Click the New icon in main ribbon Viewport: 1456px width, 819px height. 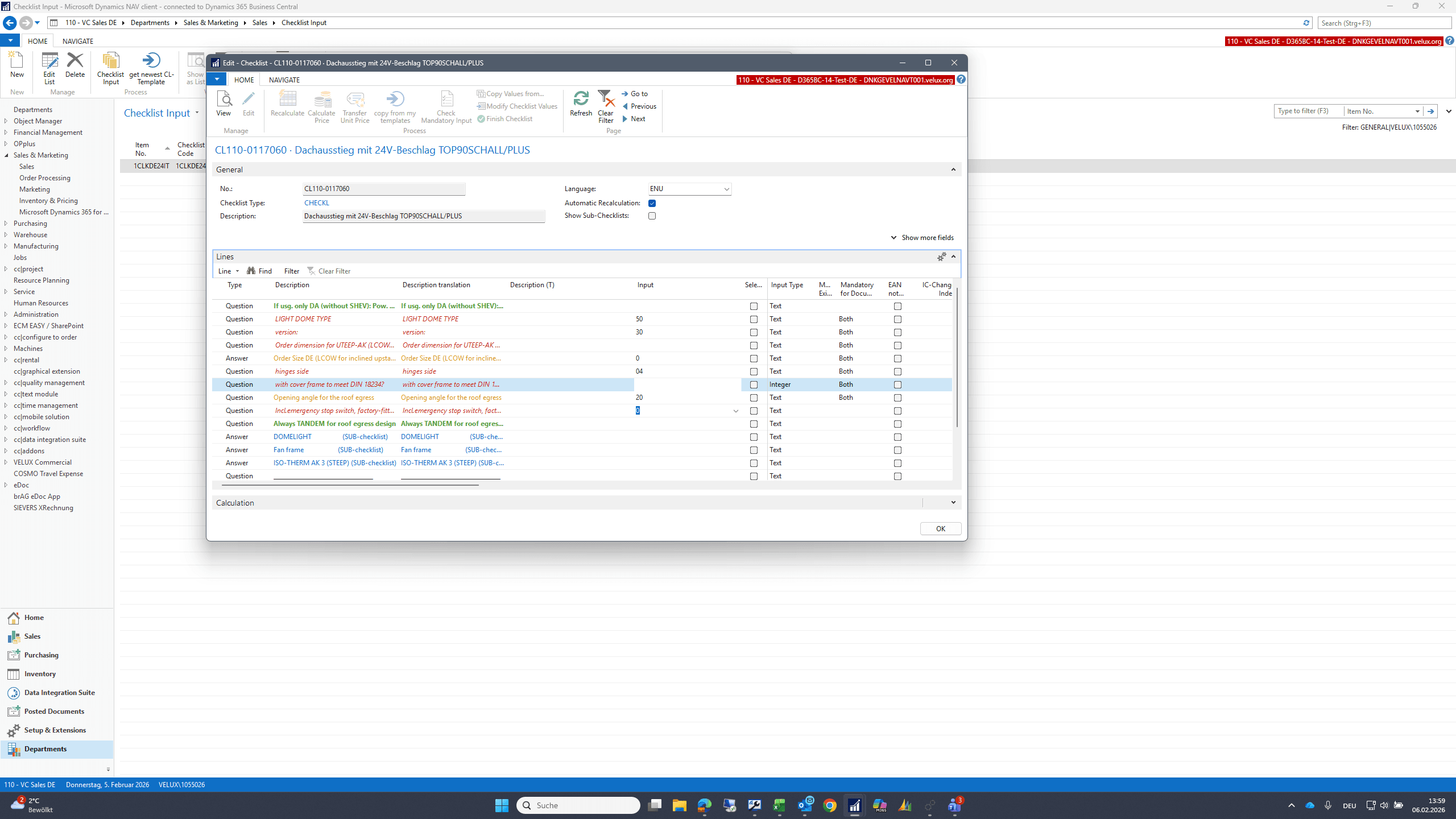[16, 60]
